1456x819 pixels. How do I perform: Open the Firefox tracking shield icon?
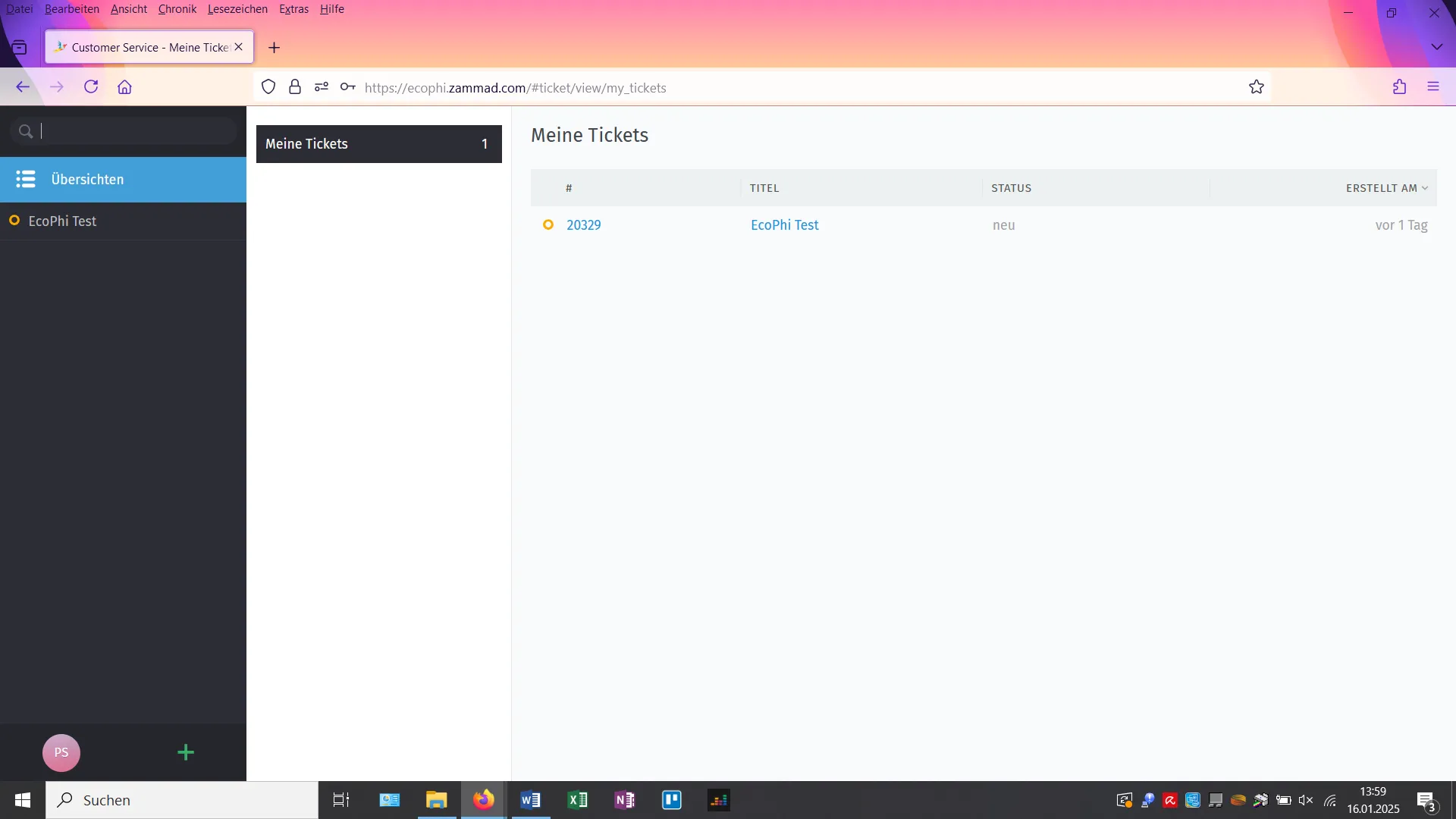268,87
